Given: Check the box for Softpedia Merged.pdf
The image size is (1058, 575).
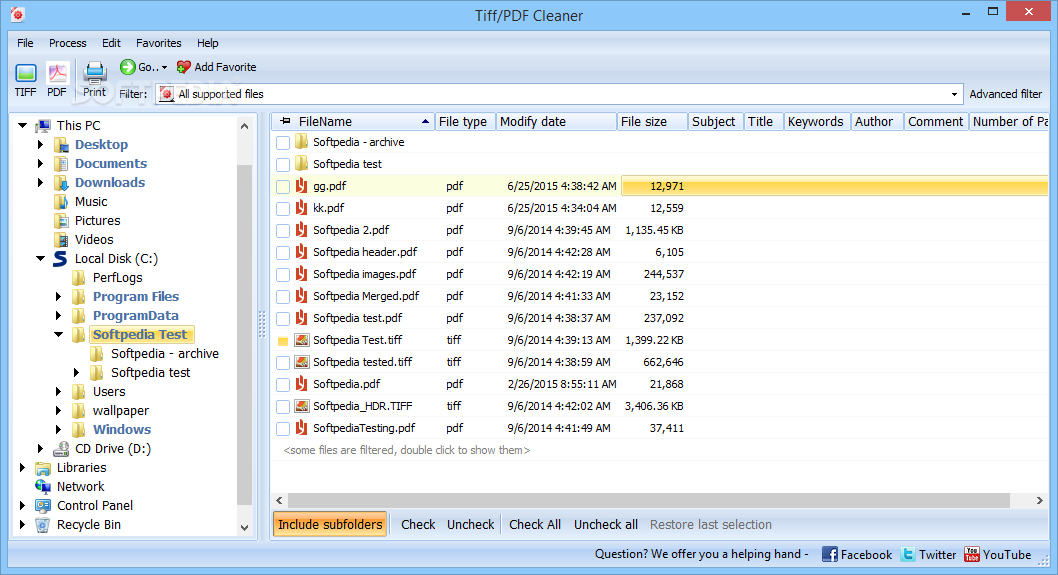Looking at the screenshot, I should [x=283, y=296].
